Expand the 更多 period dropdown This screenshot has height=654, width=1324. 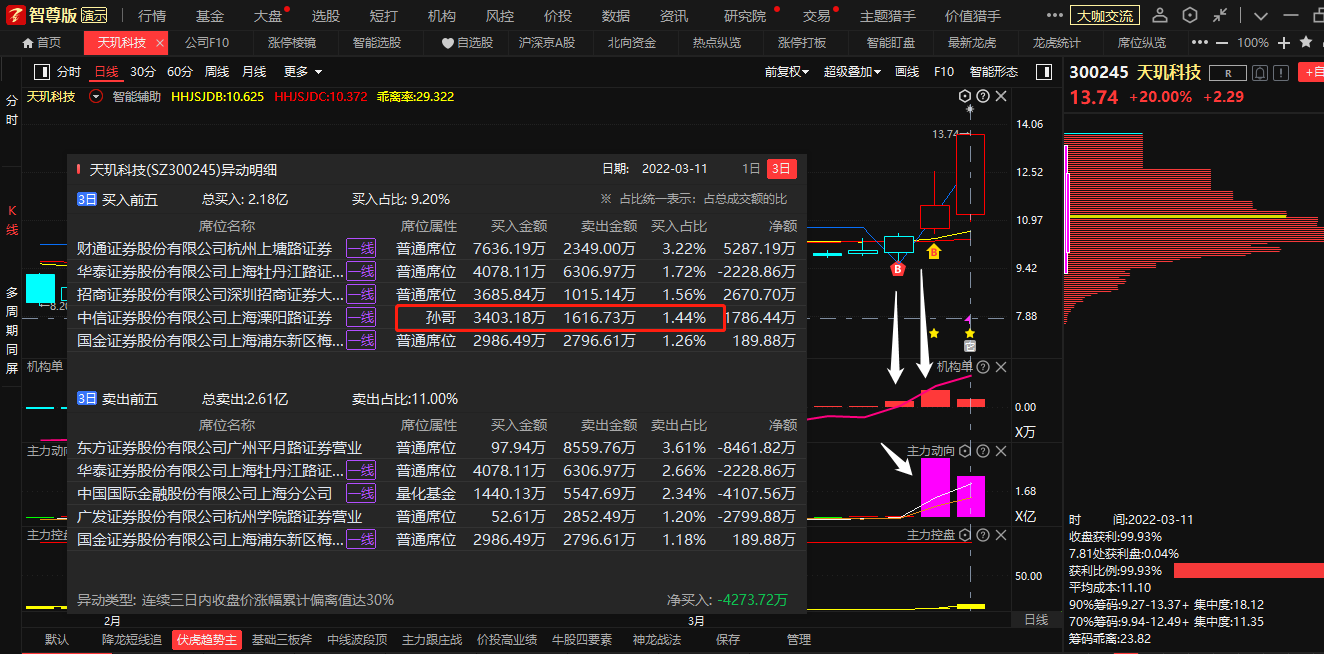[x=303, y=72]
